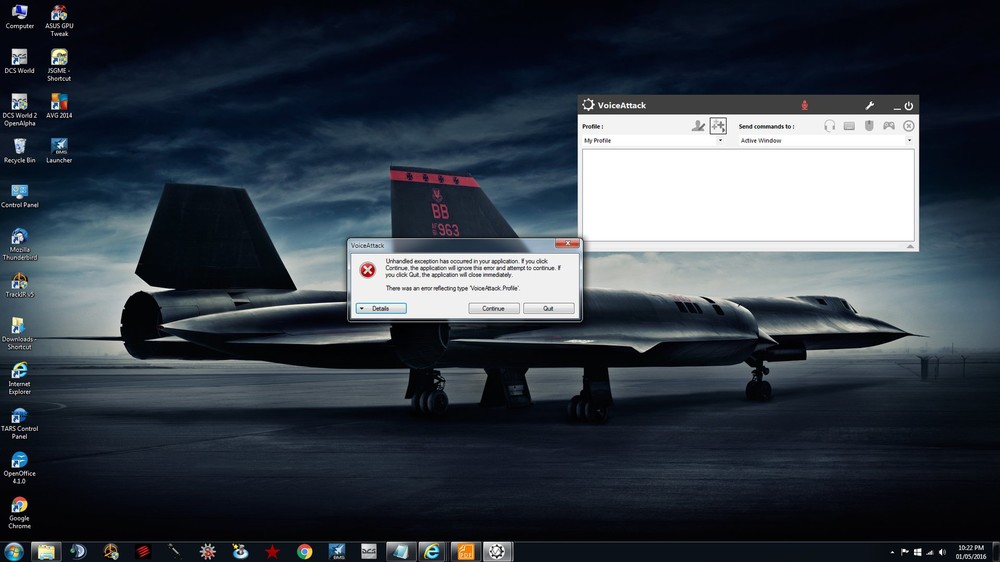The image size is (1000, 562).
Task: Select the OpenOffice 4.1.0 desktop icon
Action: (19, 468)
